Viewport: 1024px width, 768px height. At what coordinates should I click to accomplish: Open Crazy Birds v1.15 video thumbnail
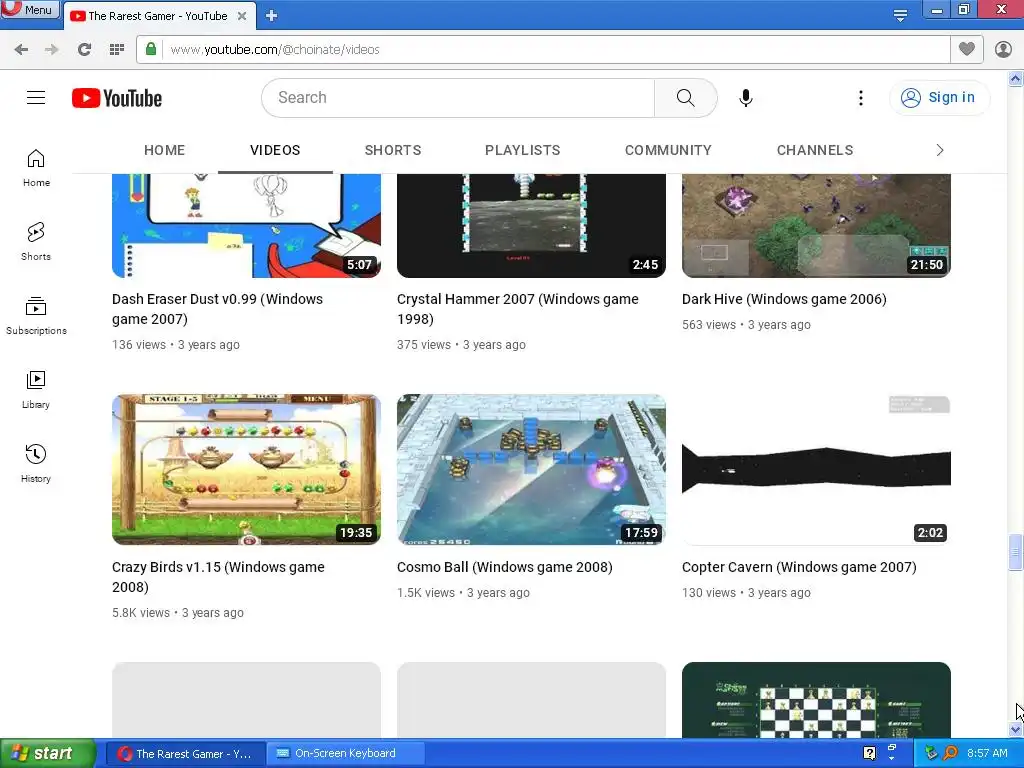coord(246,470)
